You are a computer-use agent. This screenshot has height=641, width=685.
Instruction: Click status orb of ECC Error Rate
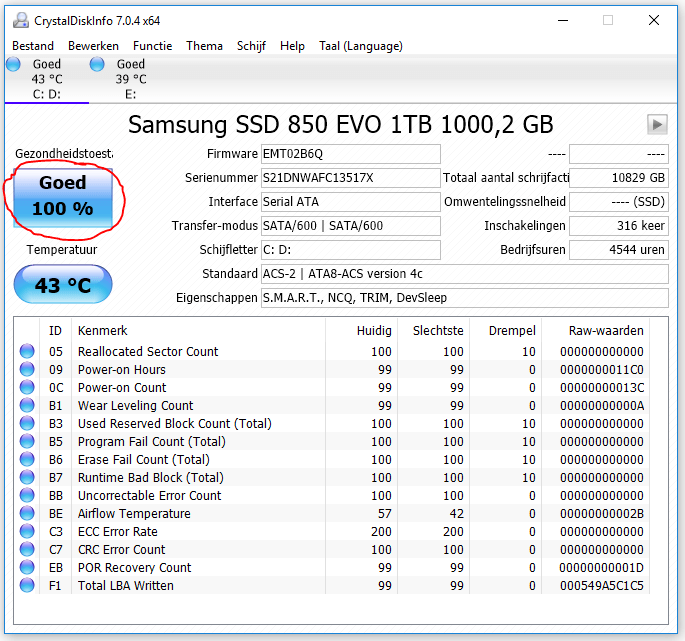pos(27,531)
